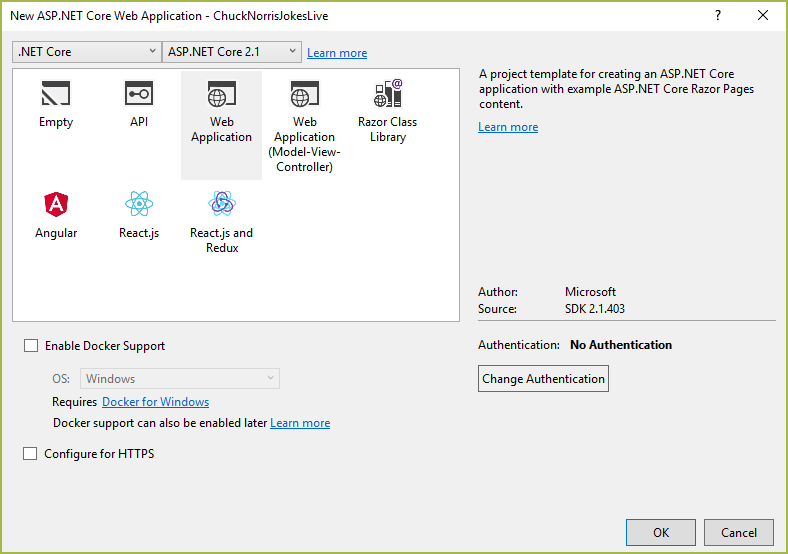Select the Web Application template
Screen dimensions: 788x554
pos(221,96)
